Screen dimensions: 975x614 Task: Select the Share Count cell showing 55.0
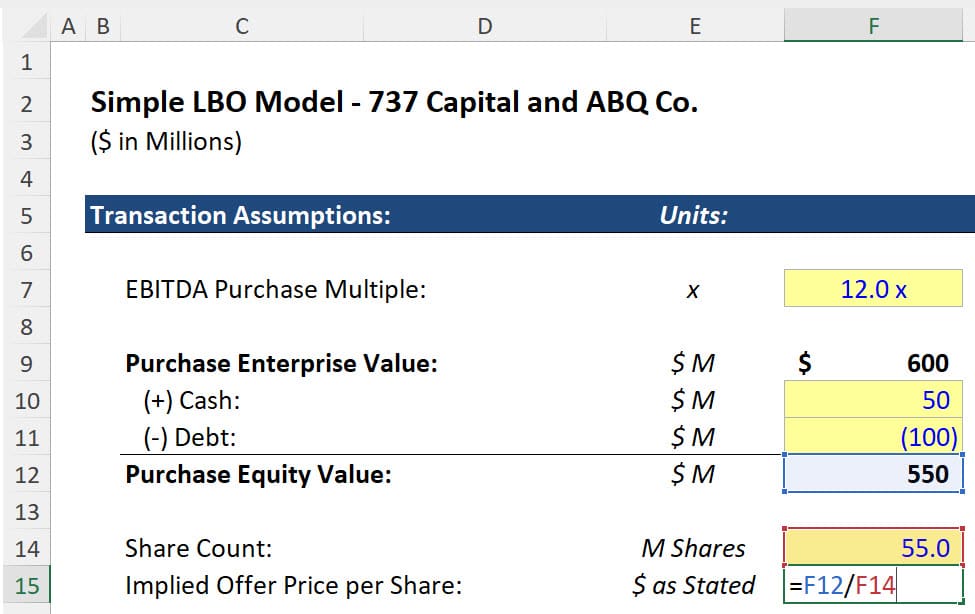(873, 548)
